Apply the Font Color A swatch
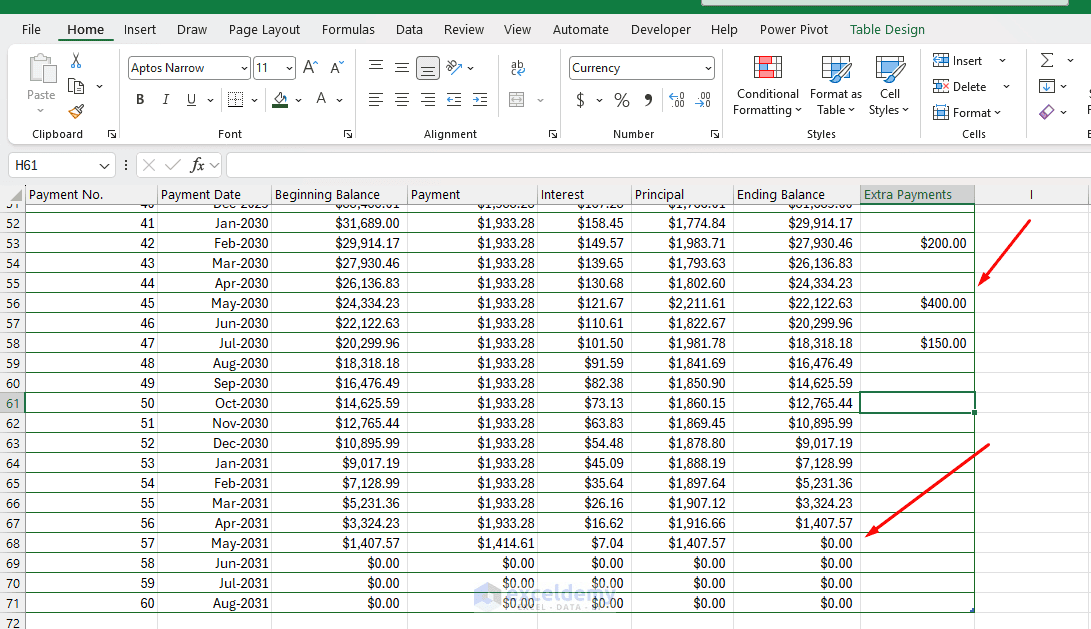This screenshot has width=1091, height=629. click(x=321, y=99)
